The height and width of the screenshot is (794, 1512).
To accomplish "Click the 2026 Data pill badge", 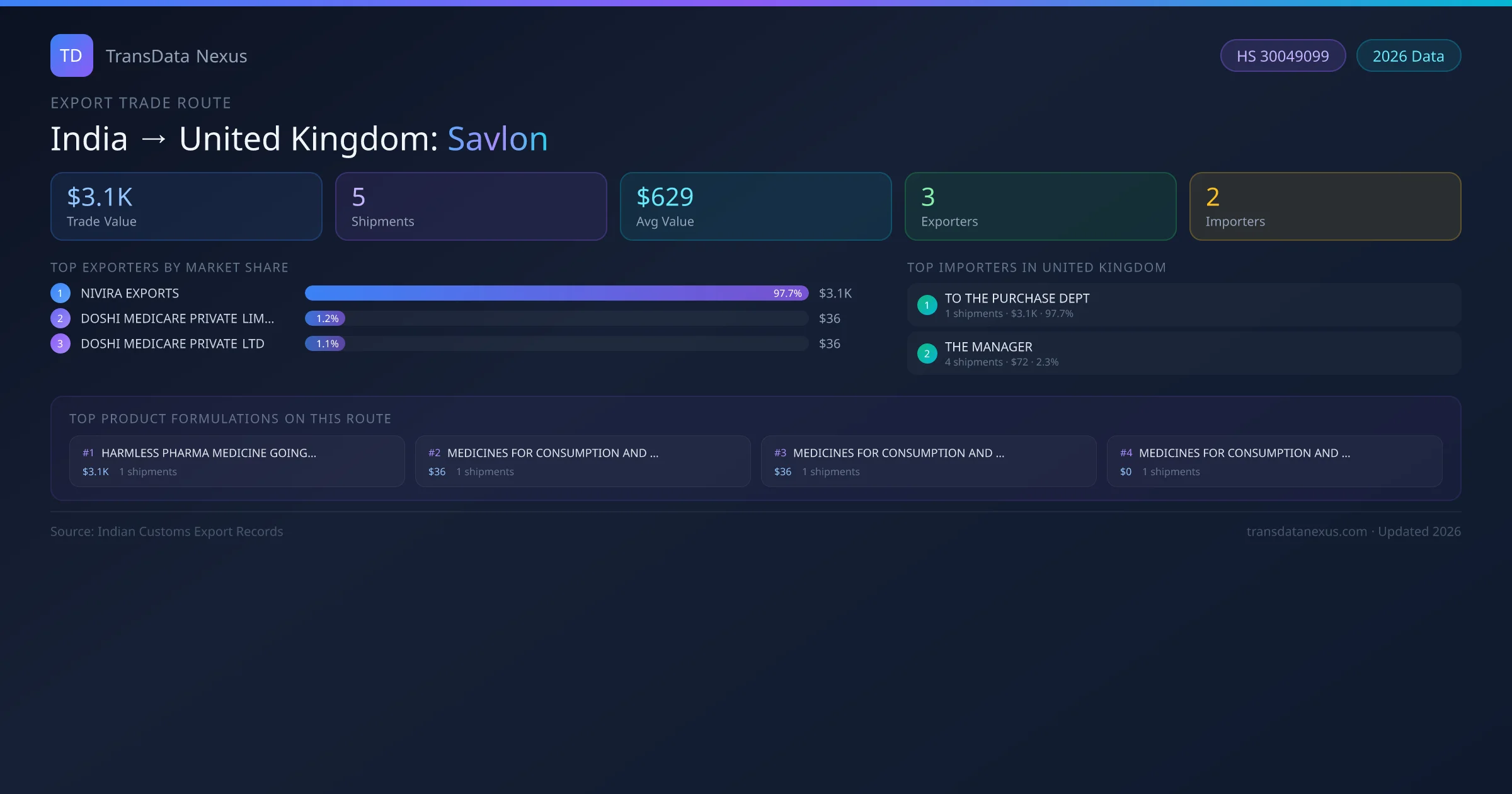I will 1407,56.
